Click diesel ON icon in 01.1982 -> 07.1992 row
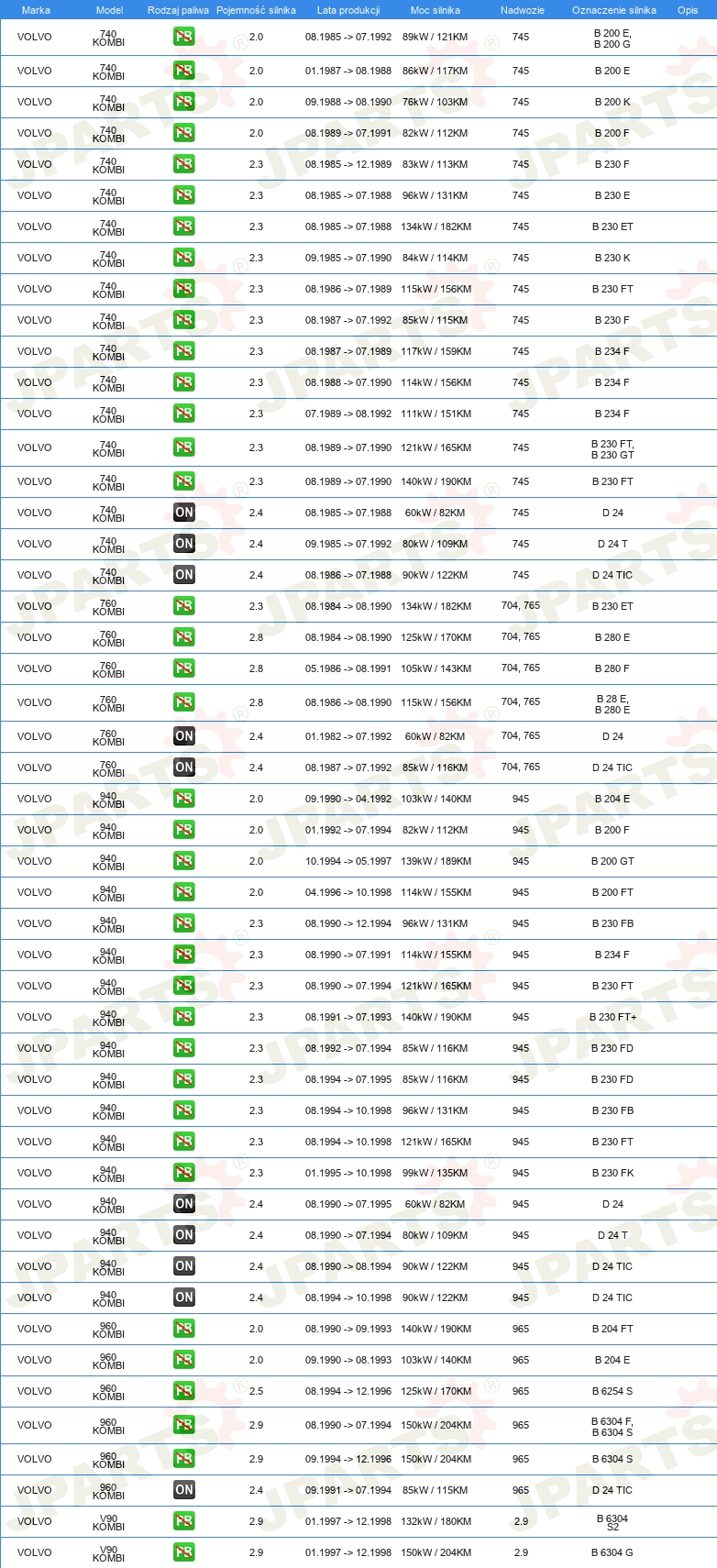This screenshot has height=1568, width=717. click(184, 736)
